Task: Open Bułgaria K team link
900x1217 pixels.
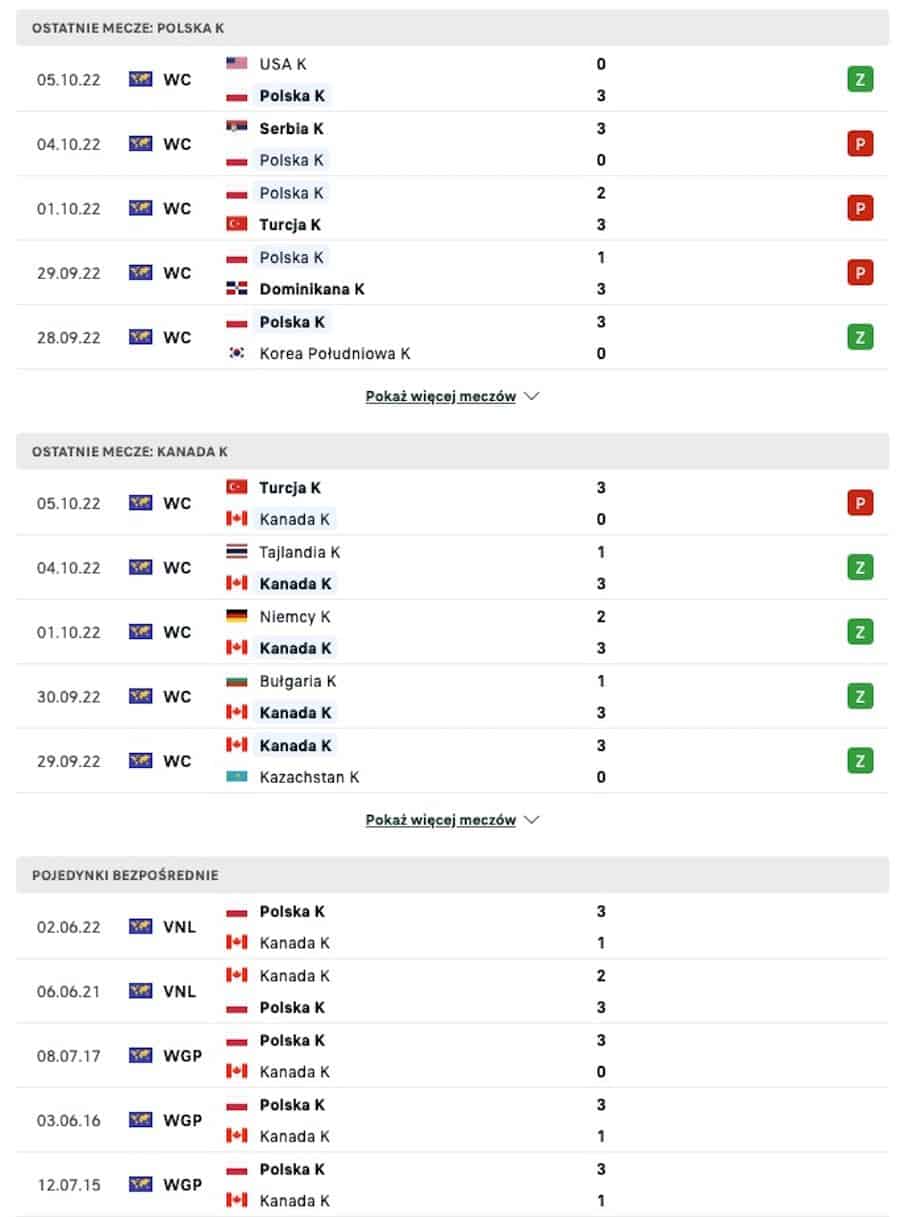Action: click(x=297, y=681)
